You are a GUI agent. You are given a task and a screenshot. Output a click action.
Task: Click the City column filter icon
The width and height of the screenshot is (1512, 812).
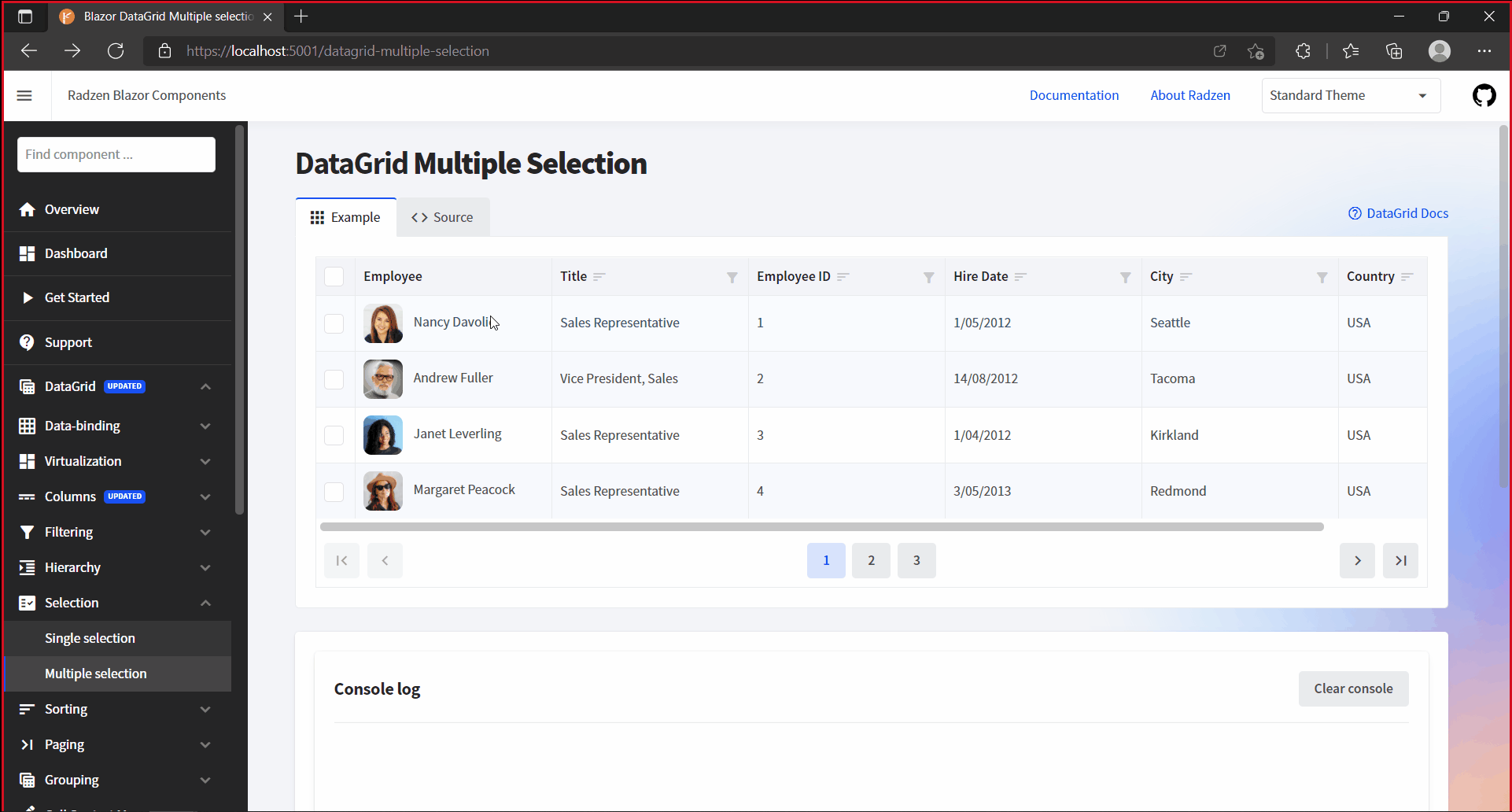click(1322, 277)
